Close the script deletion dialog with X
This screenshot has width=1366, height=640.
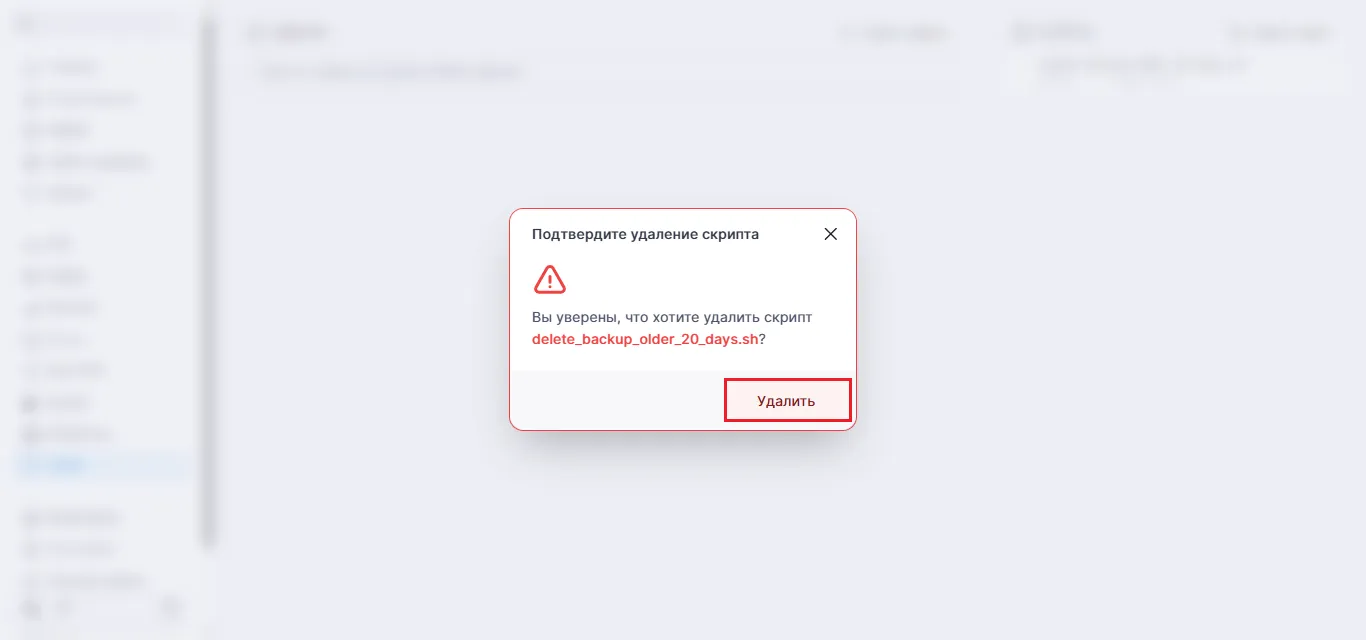(830, 234)
